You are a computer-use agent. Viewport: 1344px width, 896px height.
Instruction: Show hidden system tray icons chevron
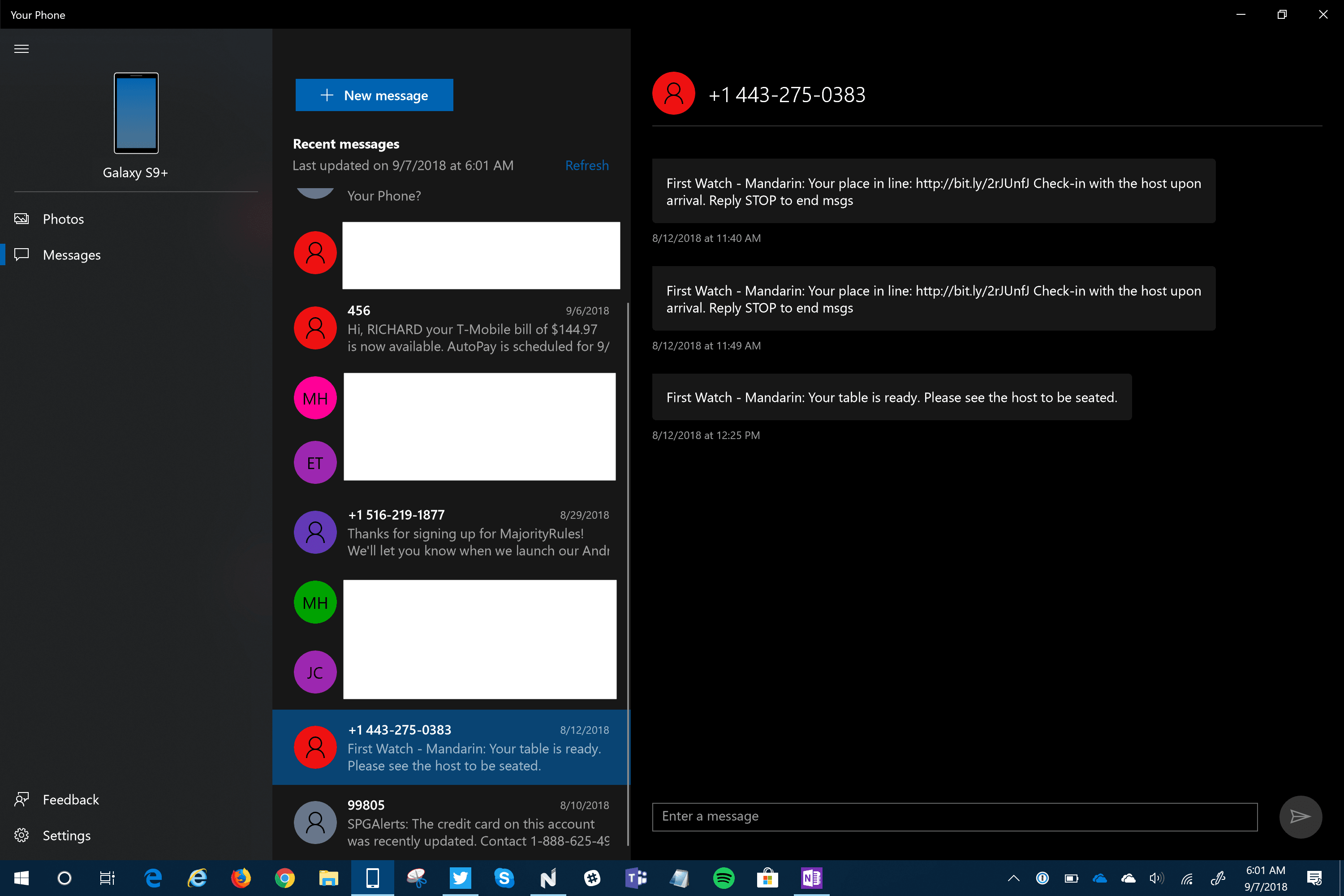[x=1014, y=878]
